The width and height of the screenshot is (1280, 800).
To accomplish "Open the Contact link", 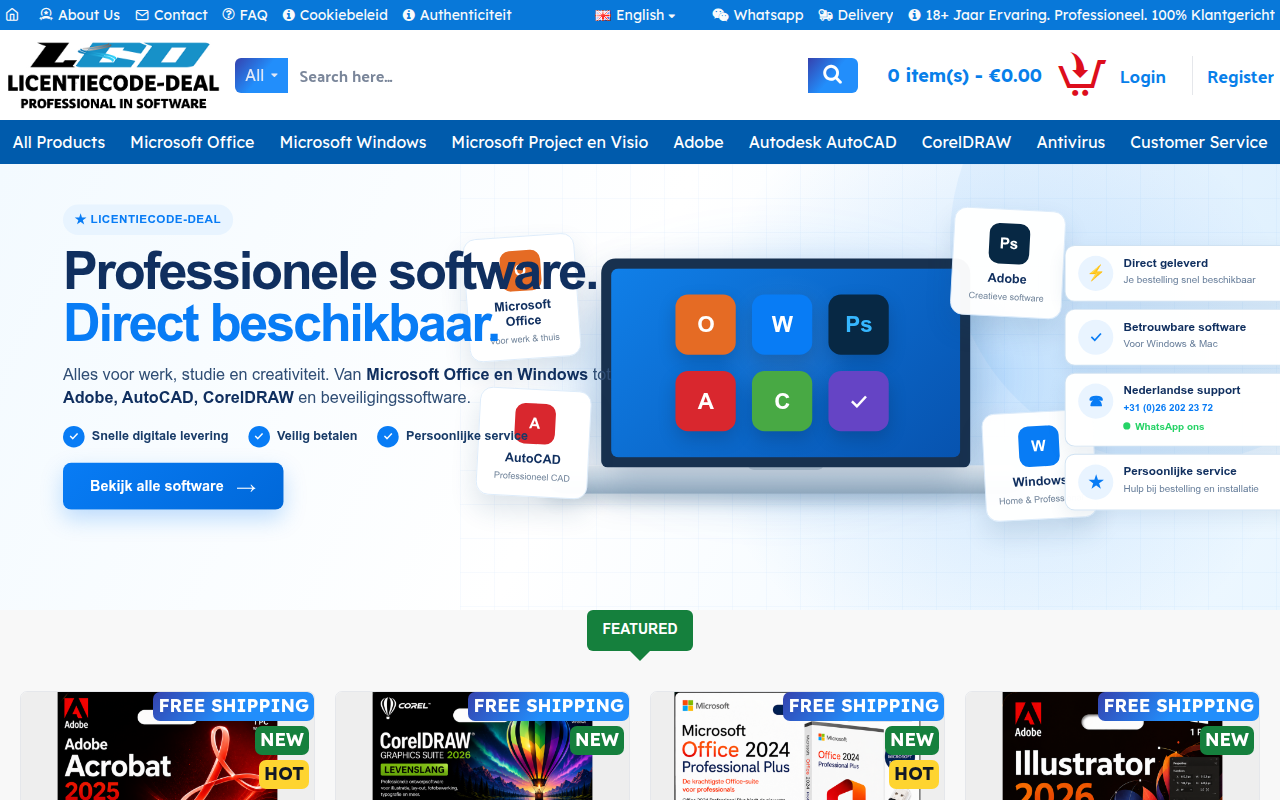I will (171, 15).
